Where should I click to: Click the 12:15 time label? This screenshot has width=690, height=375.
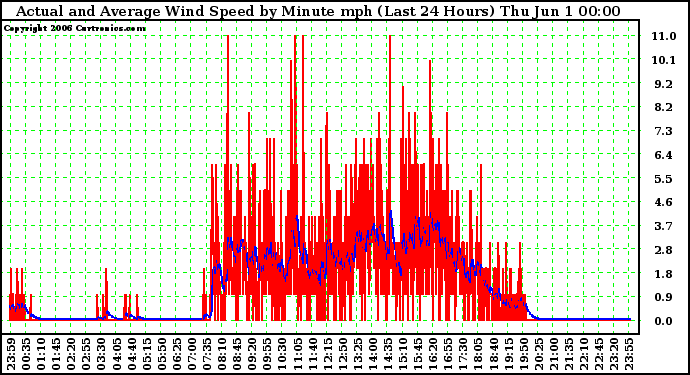point(327,354)
